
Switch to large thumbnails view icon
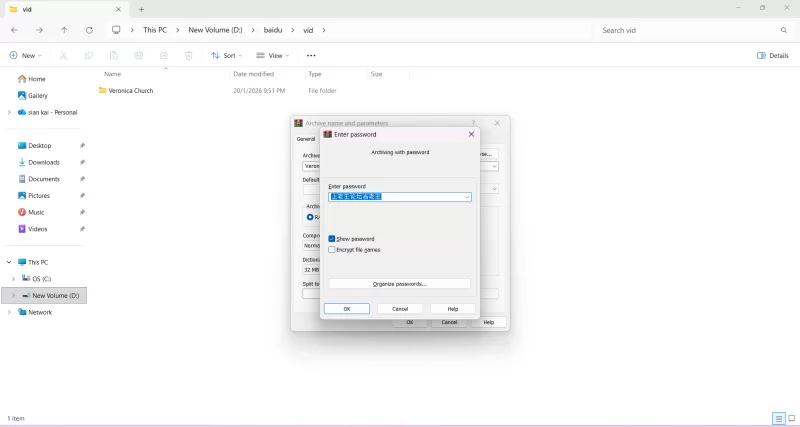[791, 418]
